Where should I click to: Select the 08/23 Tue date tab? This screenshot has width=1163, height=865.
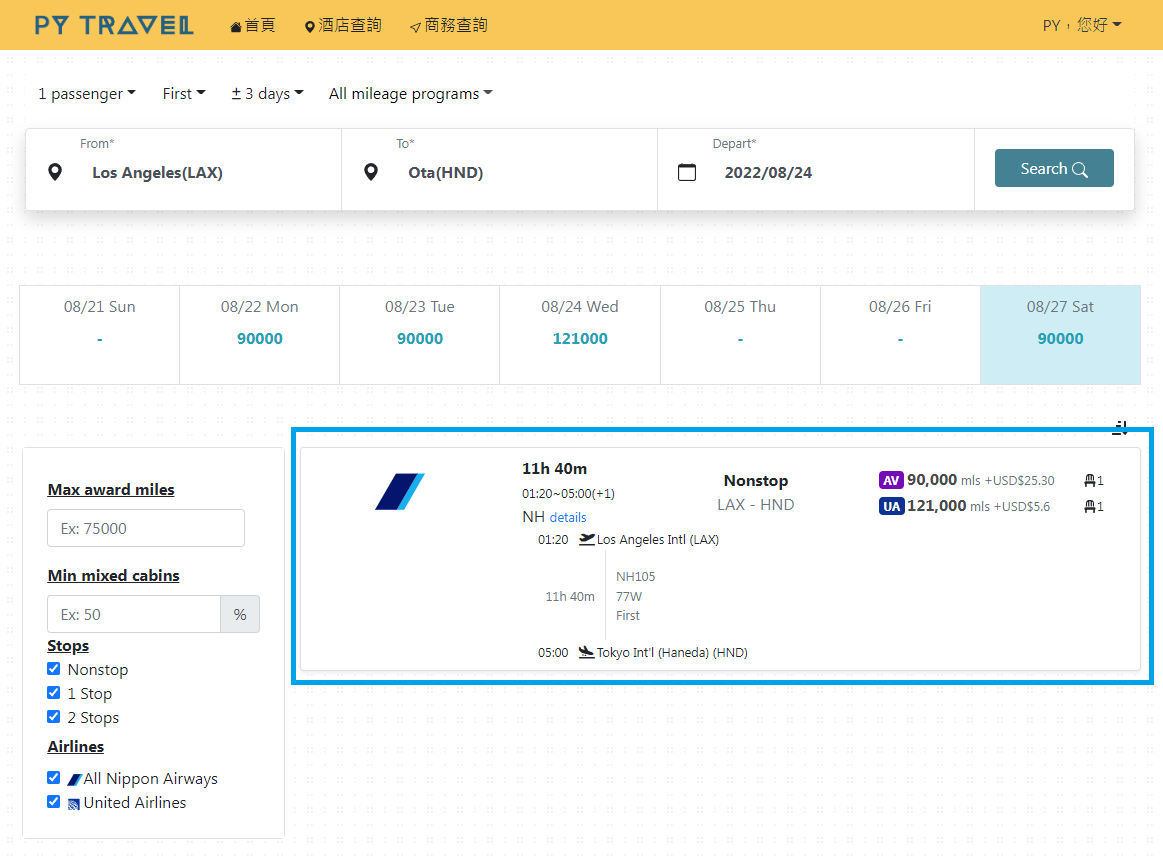[x=420, y=335]
